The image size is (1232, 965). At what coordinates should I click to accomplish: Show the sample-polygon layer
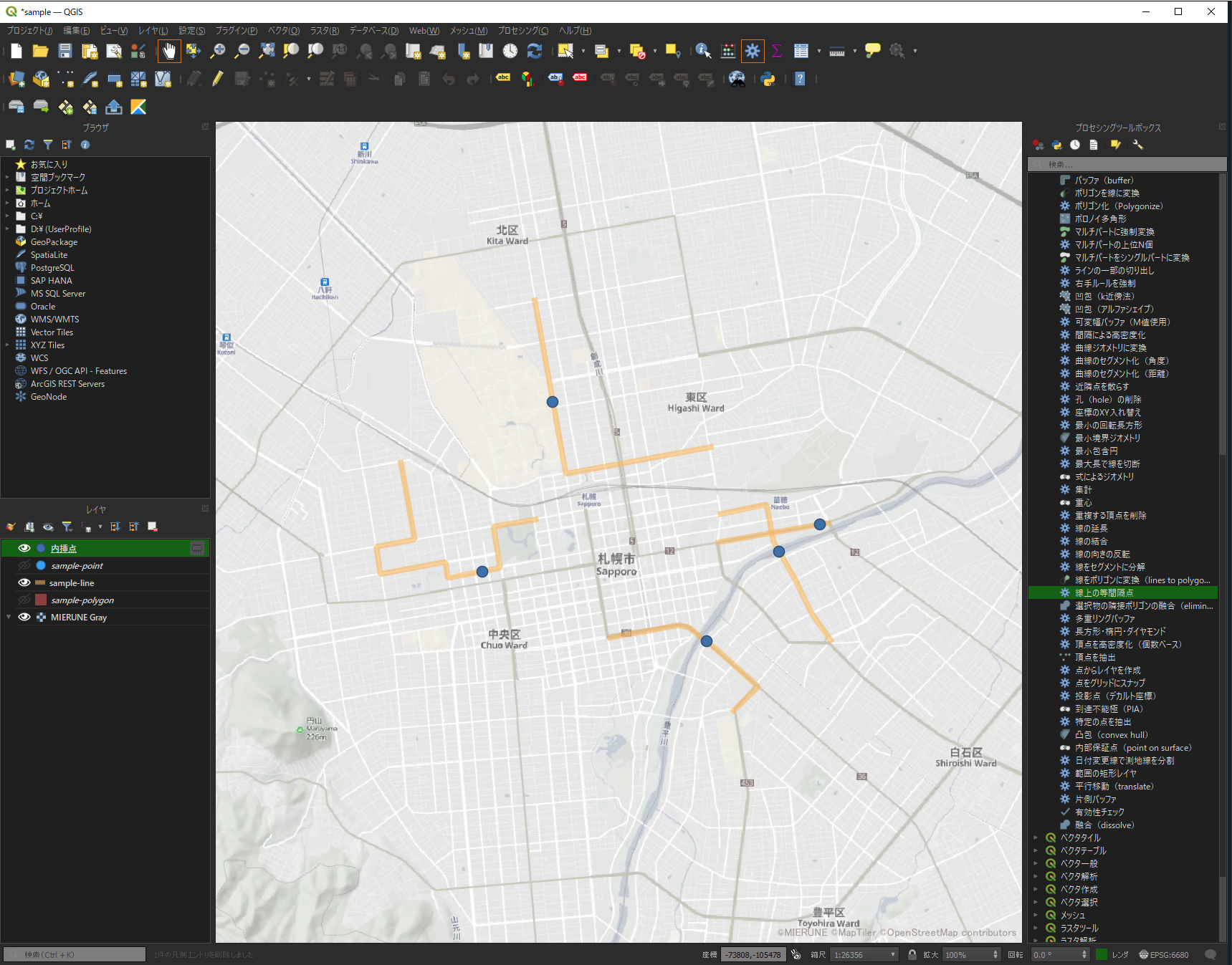(x=24, y=600)
